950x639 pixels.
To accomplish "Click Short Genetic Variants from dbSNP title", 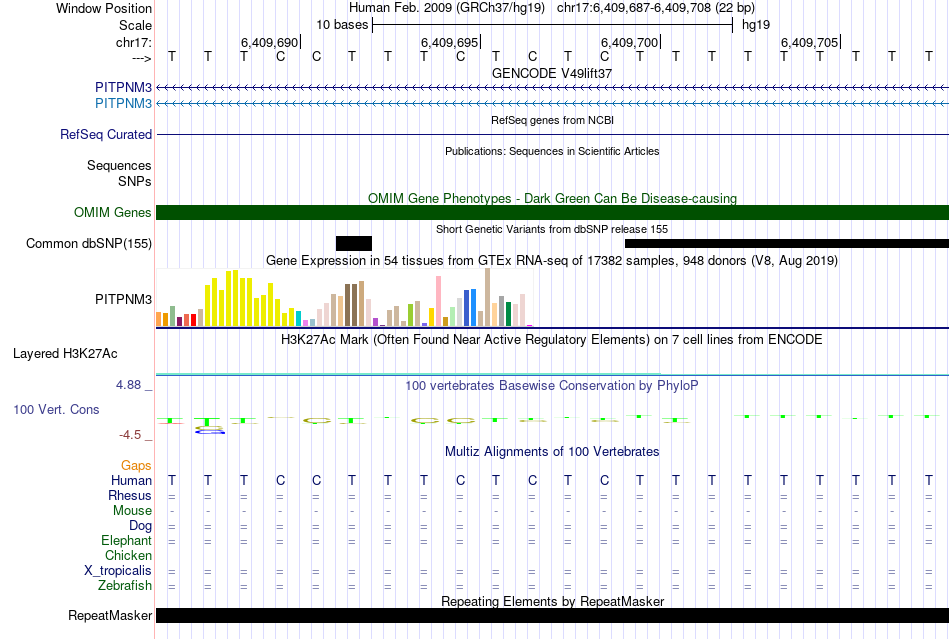I will coord(552,230).
